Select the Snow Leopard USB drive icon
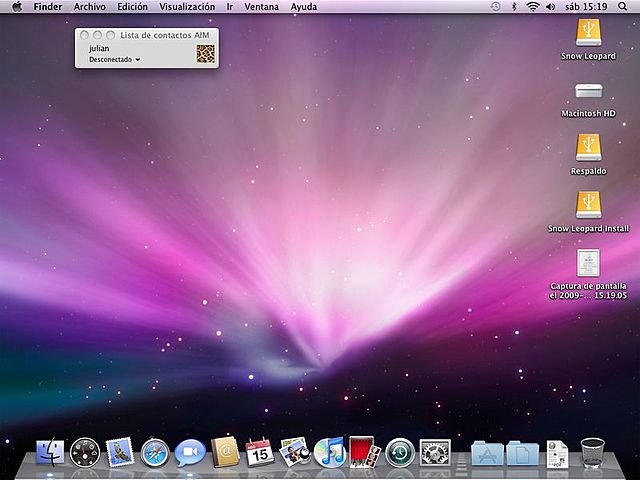 click(x=588, y=33)
